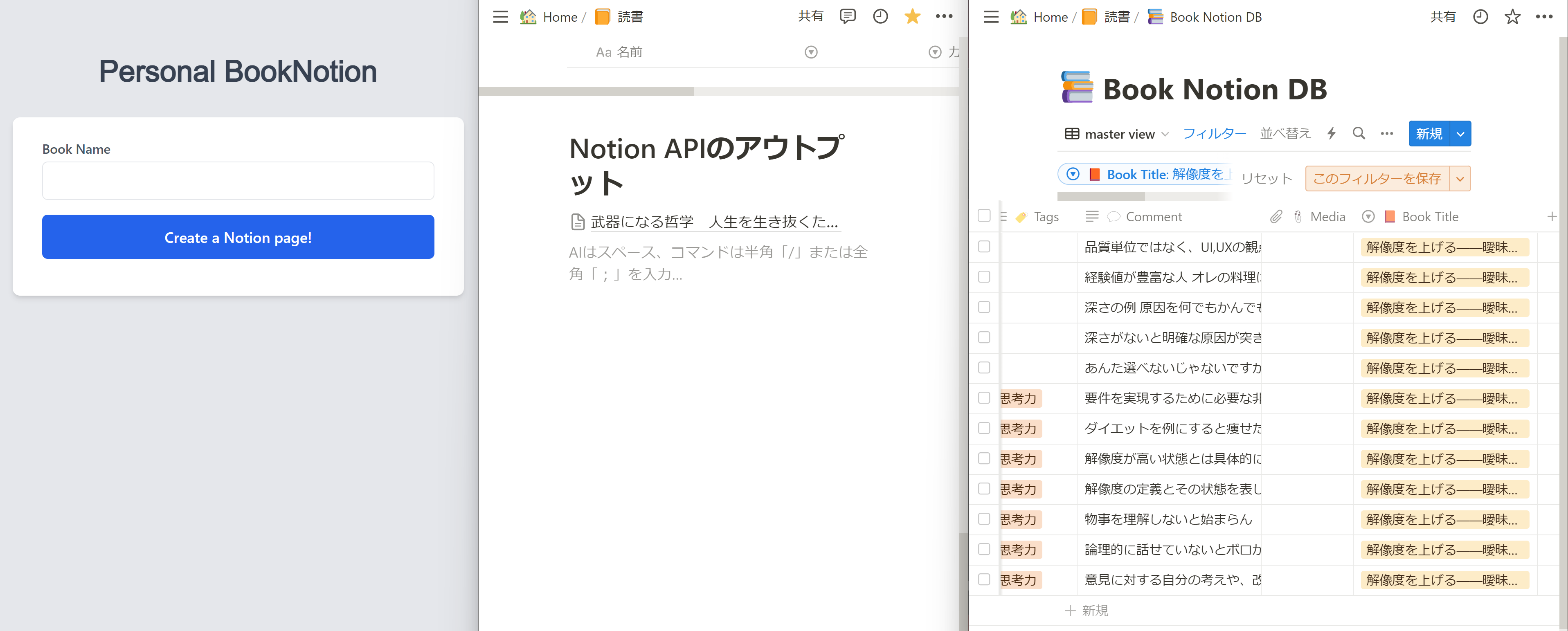This screenshot has width=1568, height=631.
Task: Click the search magnifier in database toolbar
Action: pyautogui.click(x=1359, y=133)
